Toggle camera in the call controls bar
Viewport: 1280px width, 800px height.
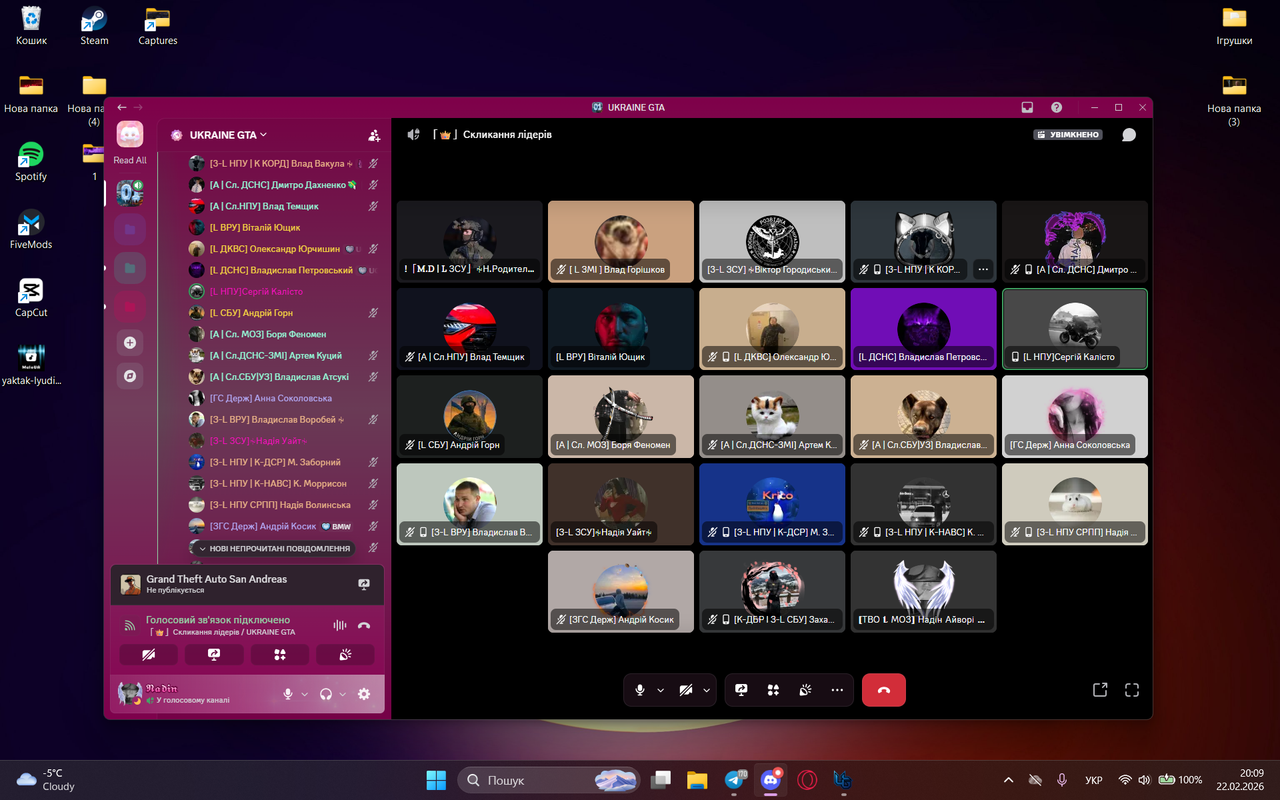[x=686, y=690]
